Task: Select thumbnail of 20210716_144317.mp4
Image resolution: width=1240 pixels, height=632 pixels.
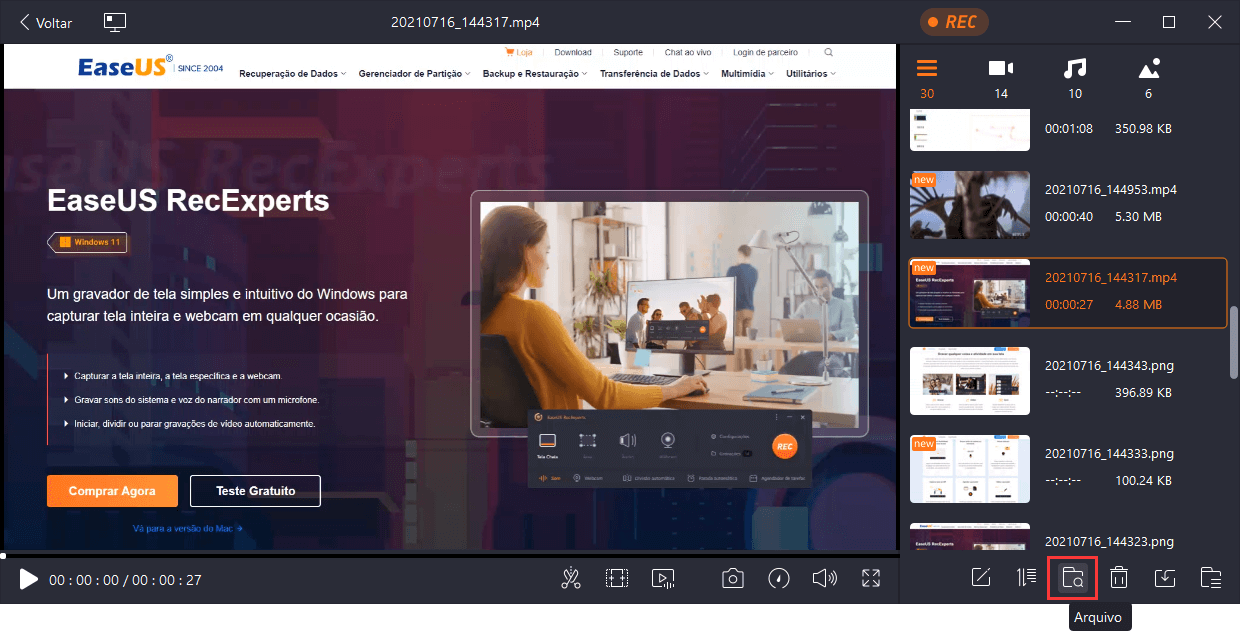Action: pos(970,293)
